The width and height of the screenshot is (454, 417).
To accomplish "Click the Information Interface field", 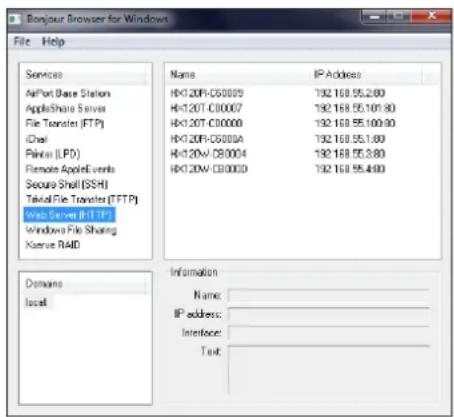I will [x=329, y=333].
